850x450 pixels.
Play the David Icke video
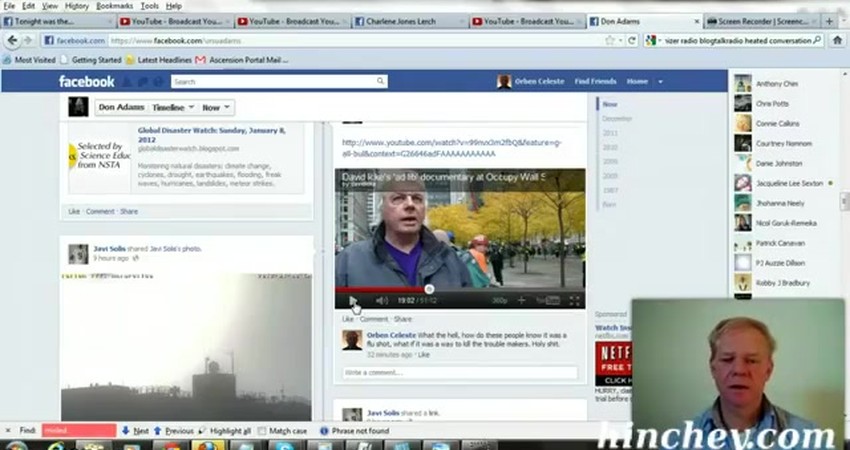click(352, 300)
